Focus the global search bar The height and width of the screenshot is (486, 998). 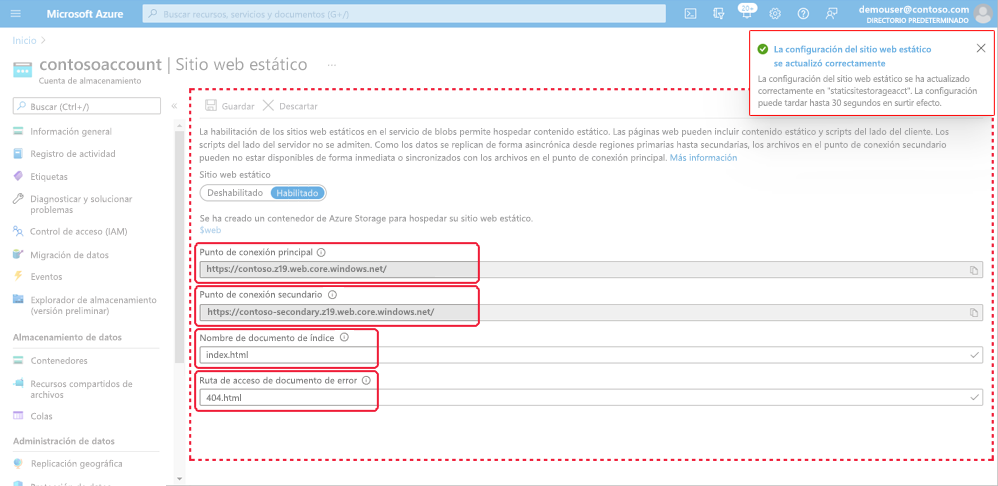coord(404,13)
